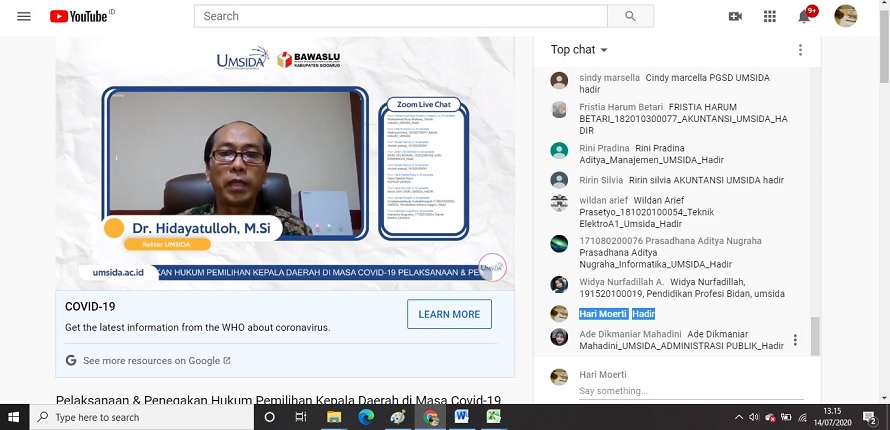Show hidden system tray icons
This screenshot has height=430, width=890.
click(738, 417)
